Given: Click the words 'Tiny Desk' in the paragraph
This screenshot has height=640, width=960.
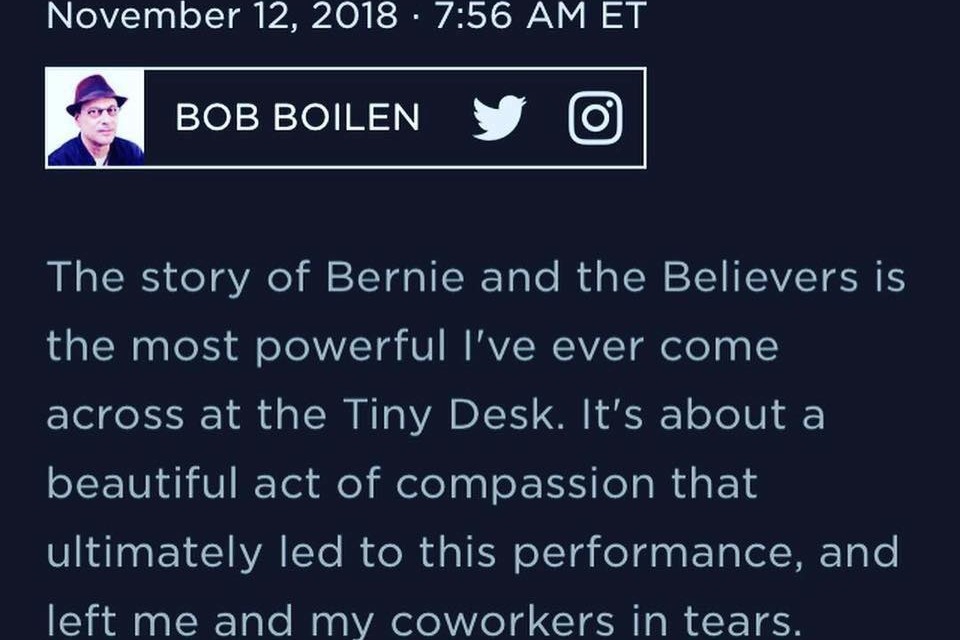Looking at the screenshot, I should [x=452, y=415].
